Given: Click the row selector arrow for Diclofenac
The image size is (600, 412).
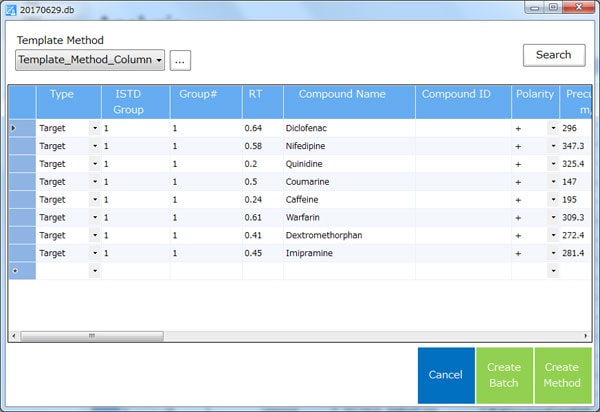Looking at the screenshot, I should point(14,129).
